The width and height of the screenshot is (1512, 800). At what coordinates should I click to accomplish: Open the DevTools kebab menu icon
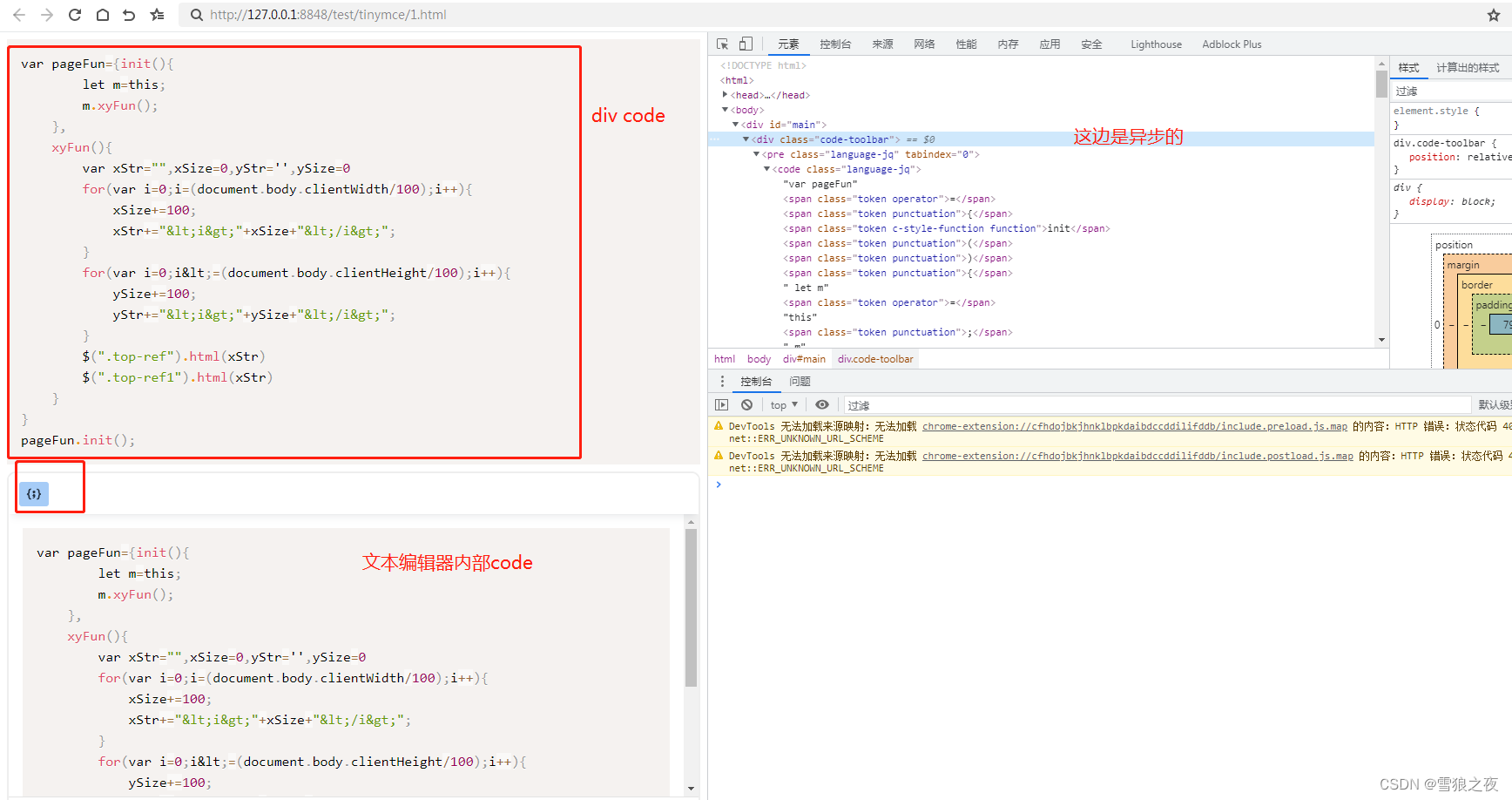(x=721, y=381)
